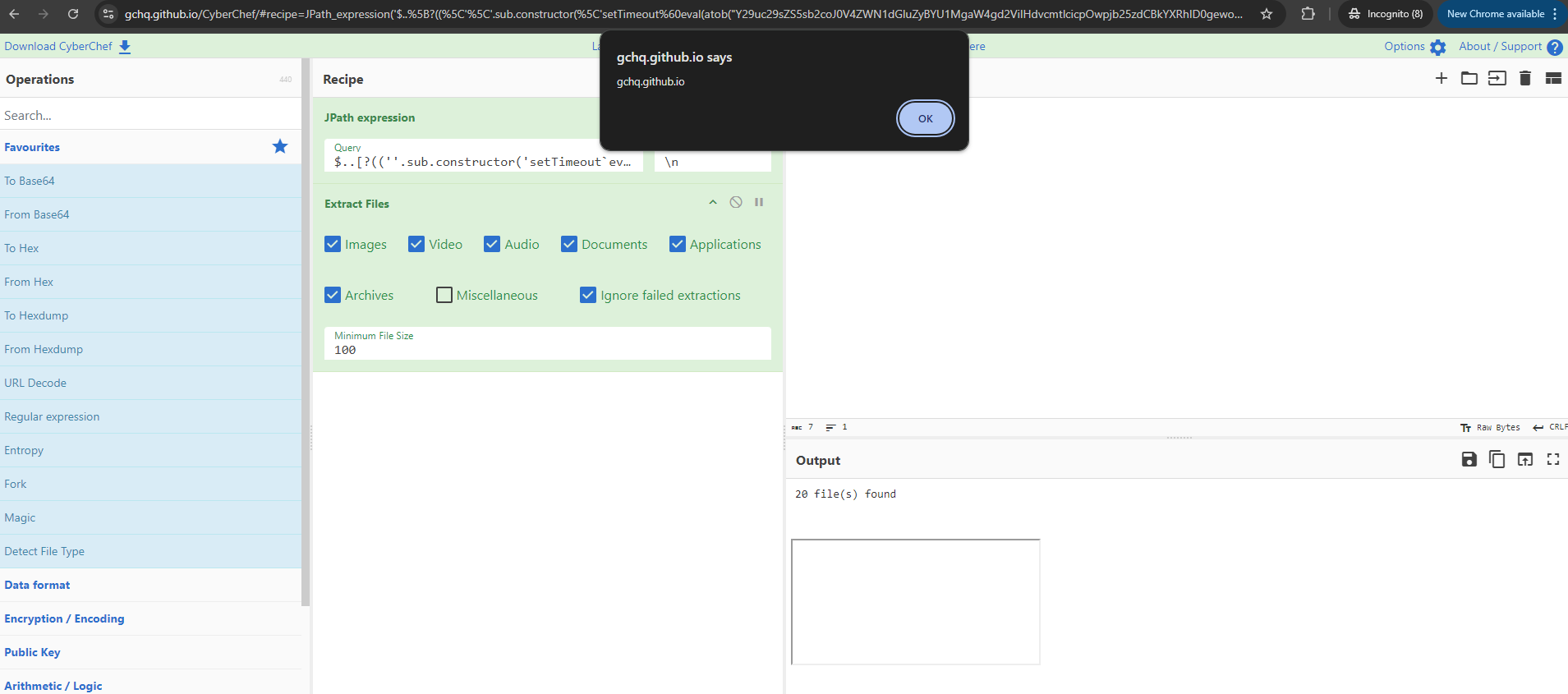
Task: Add a new input tab plus icon
Action: tap(1442, 78)
